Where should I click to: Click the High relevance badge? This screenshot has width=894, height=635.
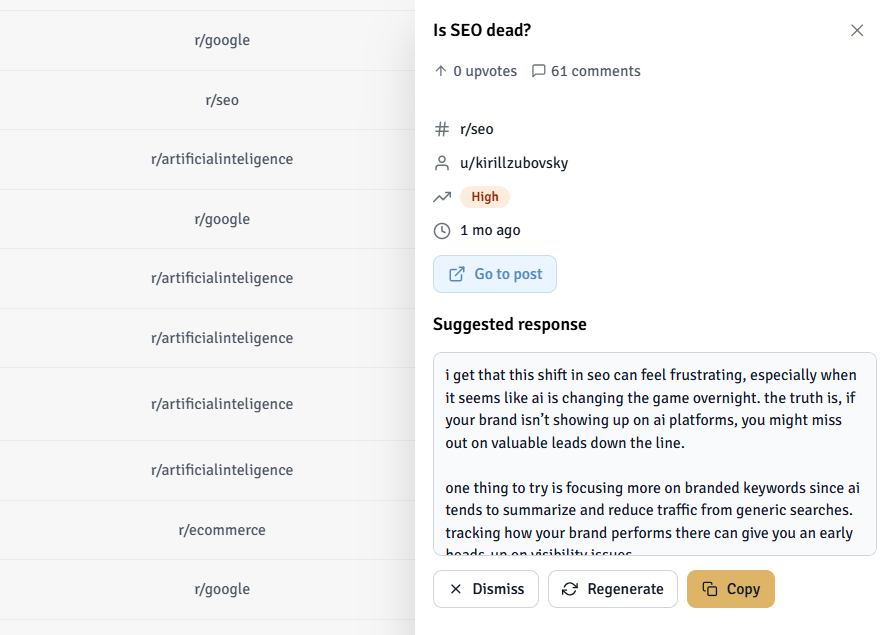pyautogui.click(x=485, y=197)
